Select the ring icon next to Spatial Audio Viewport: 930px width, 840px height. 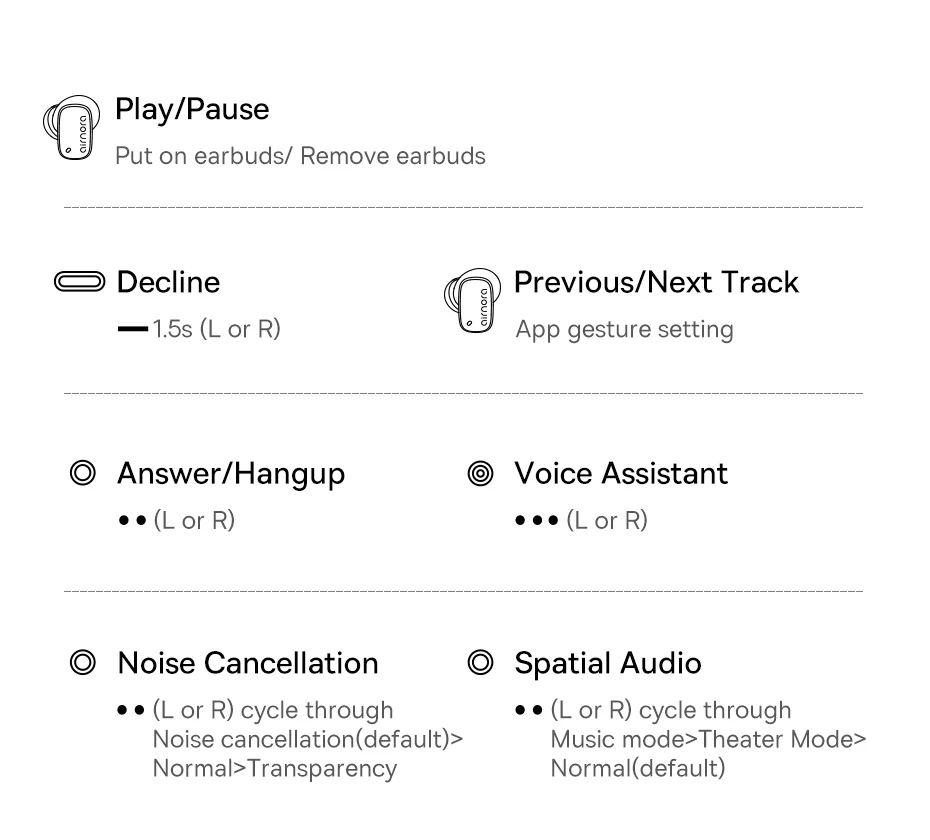480,663
